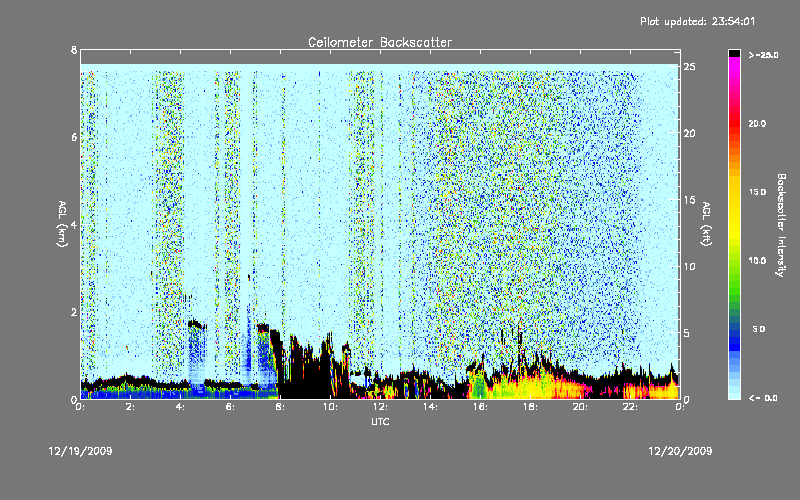Screen dimensions: 800x500
Task: Click the "AGL (kft)" right axis label
Action: tap(707, 224)
